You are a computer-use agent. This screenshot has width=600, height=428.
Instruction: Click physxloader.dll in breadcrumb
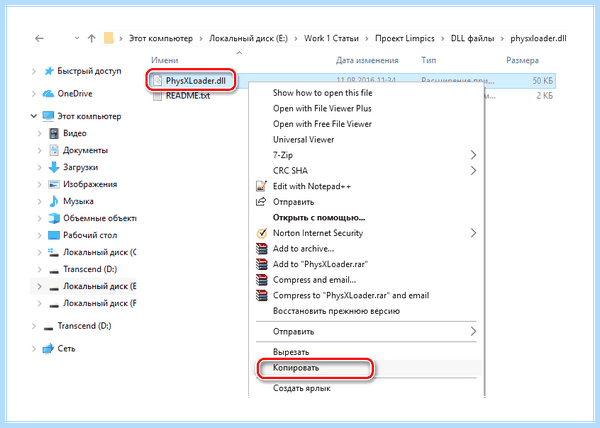[x=538, y=38]
